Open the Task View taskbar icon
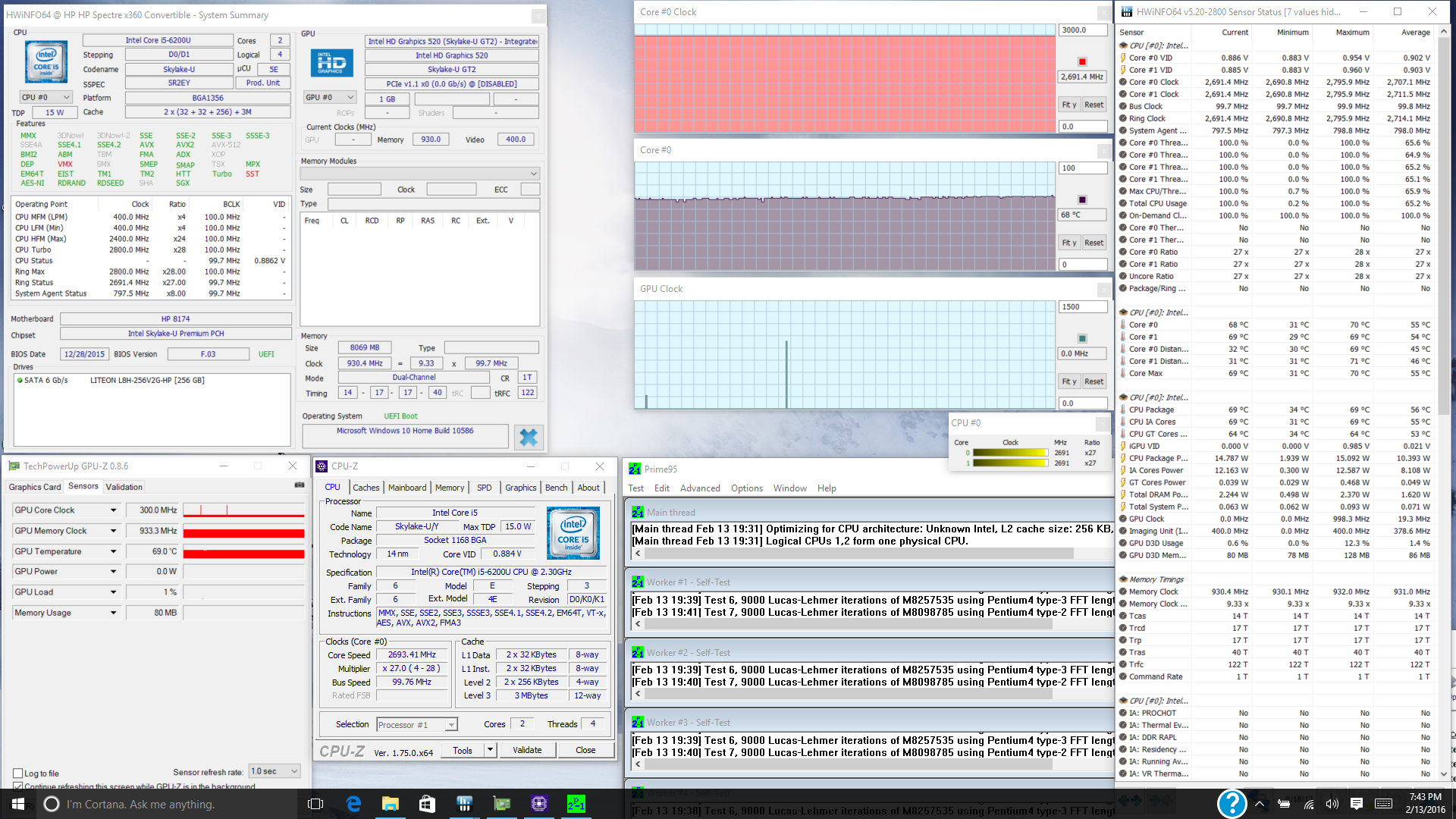Image resolution: width=1456 pixels, height=819 pixels. (315, 804)
